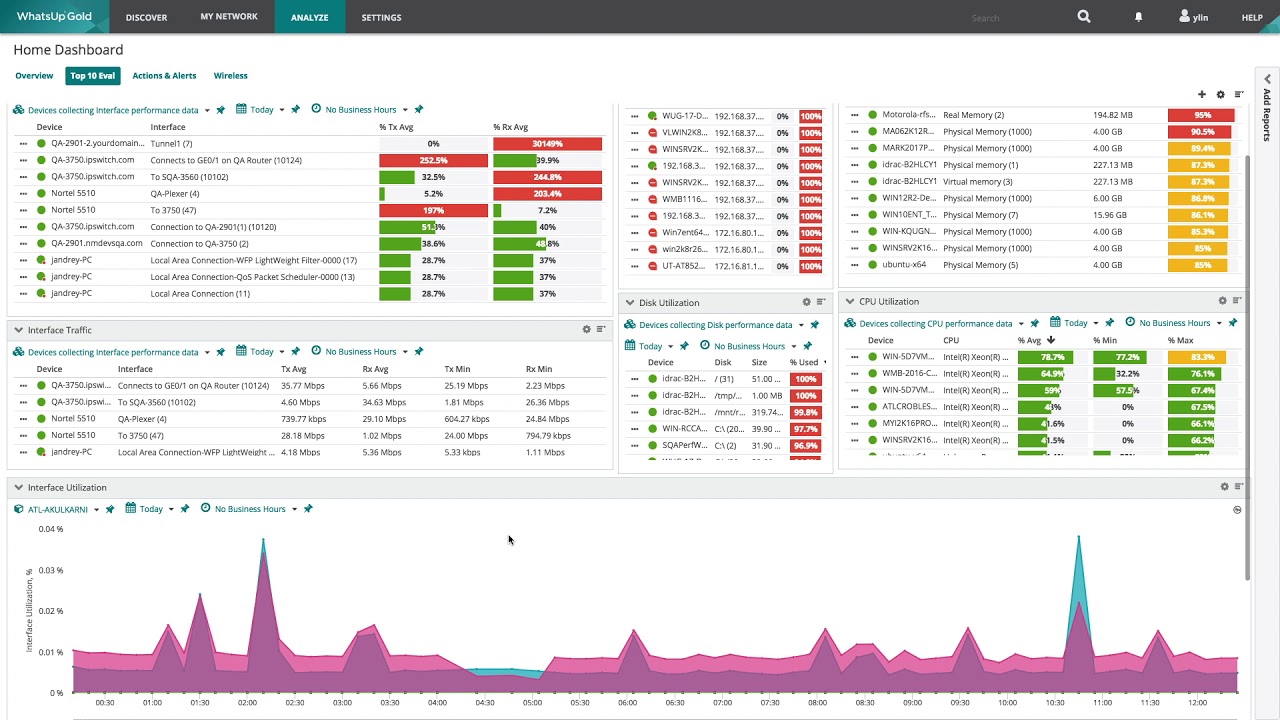Open the ANALYZE menu

coord(310,17)
